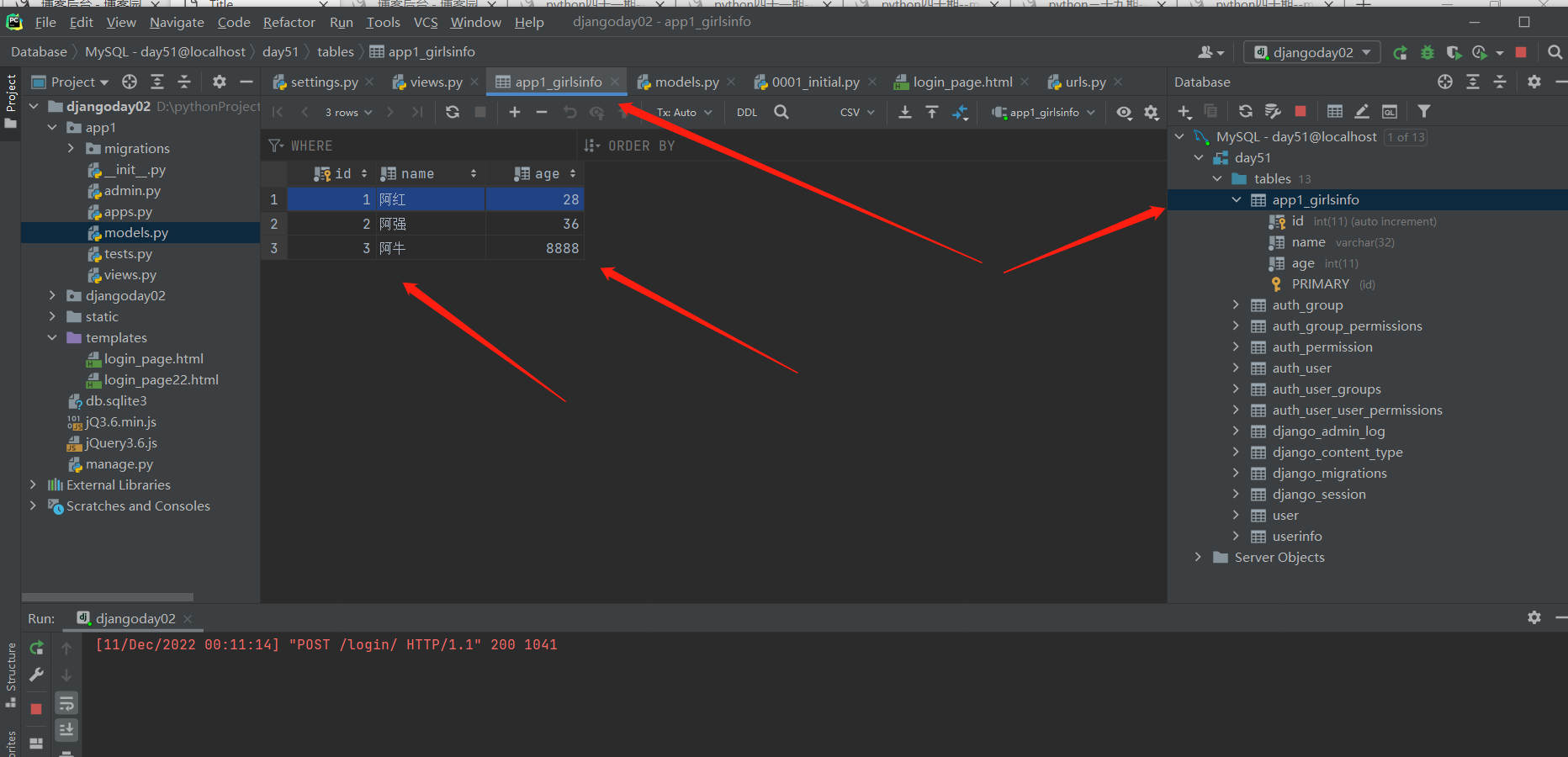Run djangoday02 with coverage

[x=1454, y=52]
